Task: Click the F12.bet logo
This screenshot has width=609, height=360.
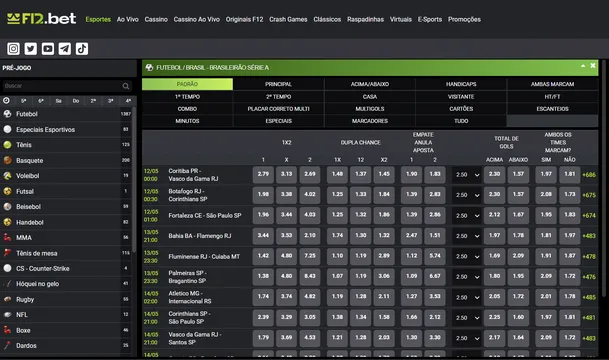Action: (42, 19)
